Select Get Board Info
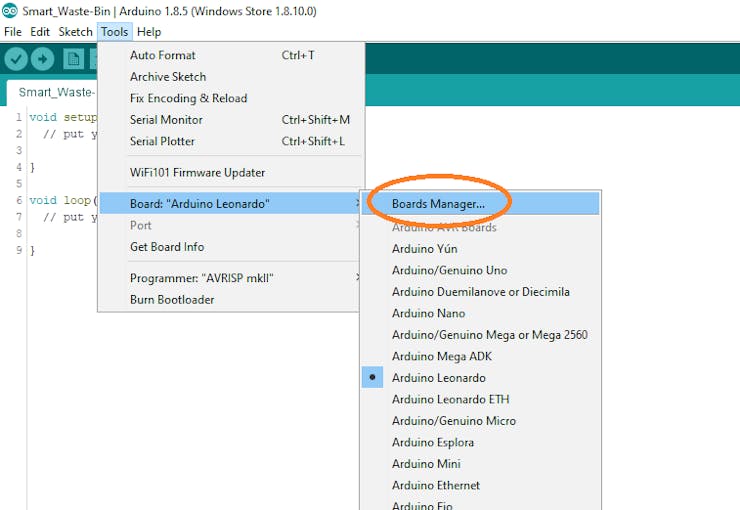 231,247
